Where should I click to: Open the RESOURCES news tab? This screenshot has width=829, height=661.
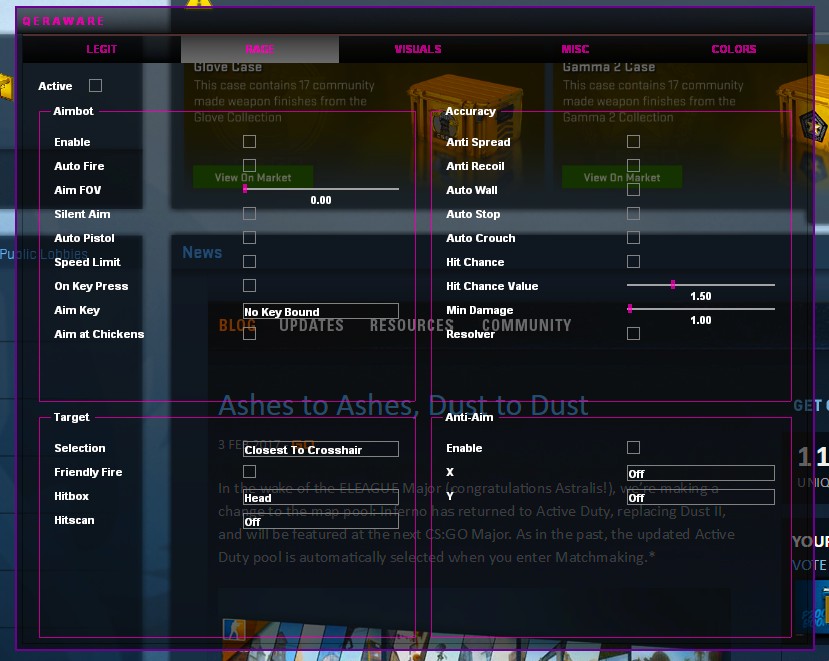coord(412,325)
